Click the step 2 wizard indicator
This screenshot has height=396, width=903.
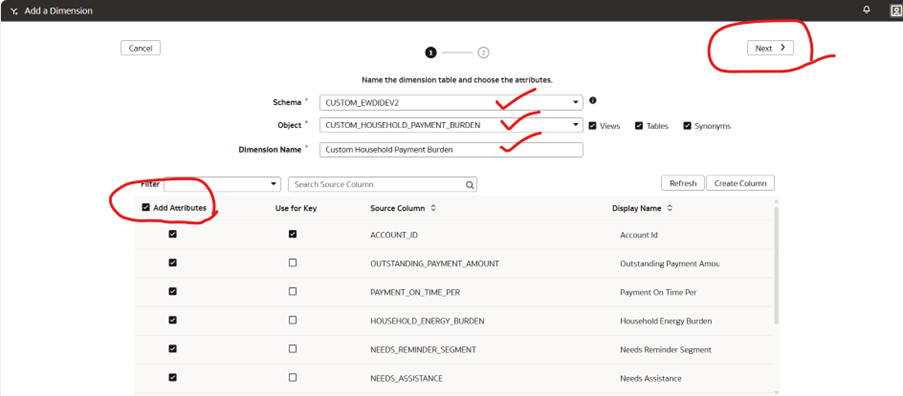pyautogui.click(x=483, y=53)
